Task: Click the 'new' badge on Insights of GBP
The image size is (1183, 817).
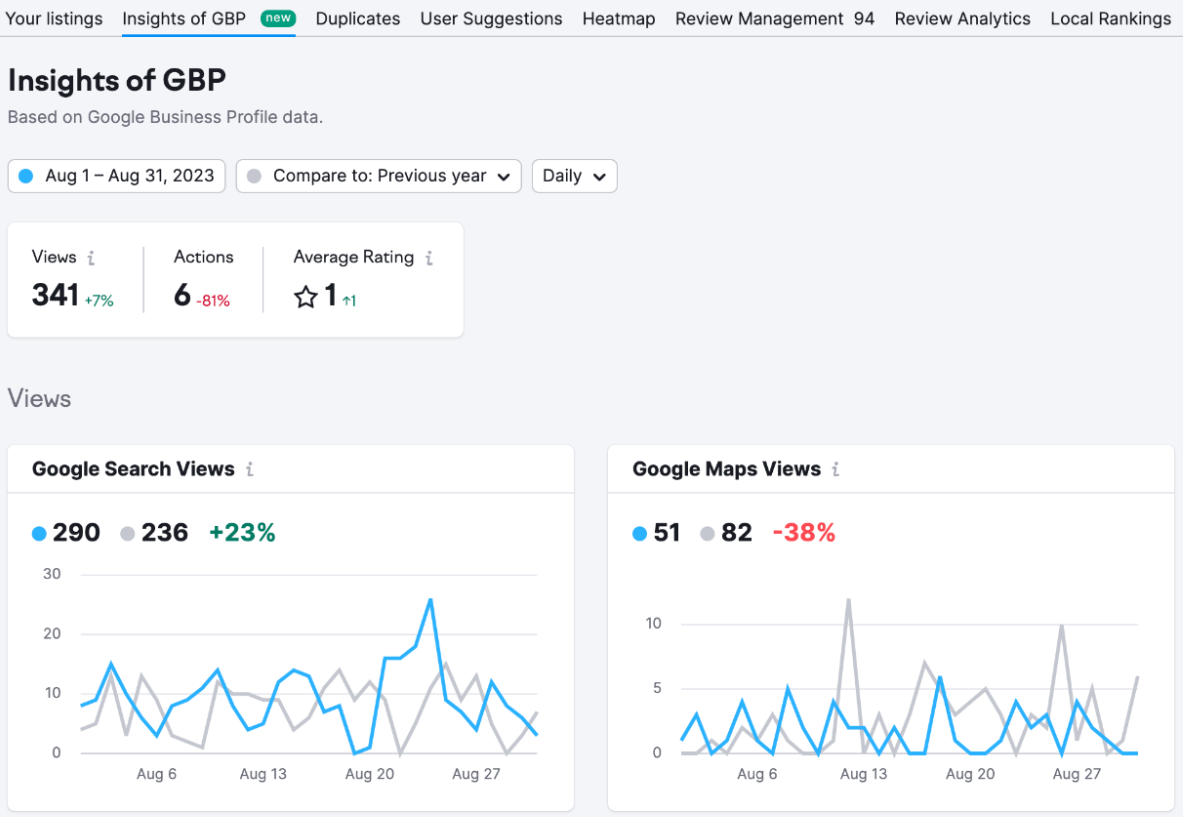Action: [x=278, y=17]
